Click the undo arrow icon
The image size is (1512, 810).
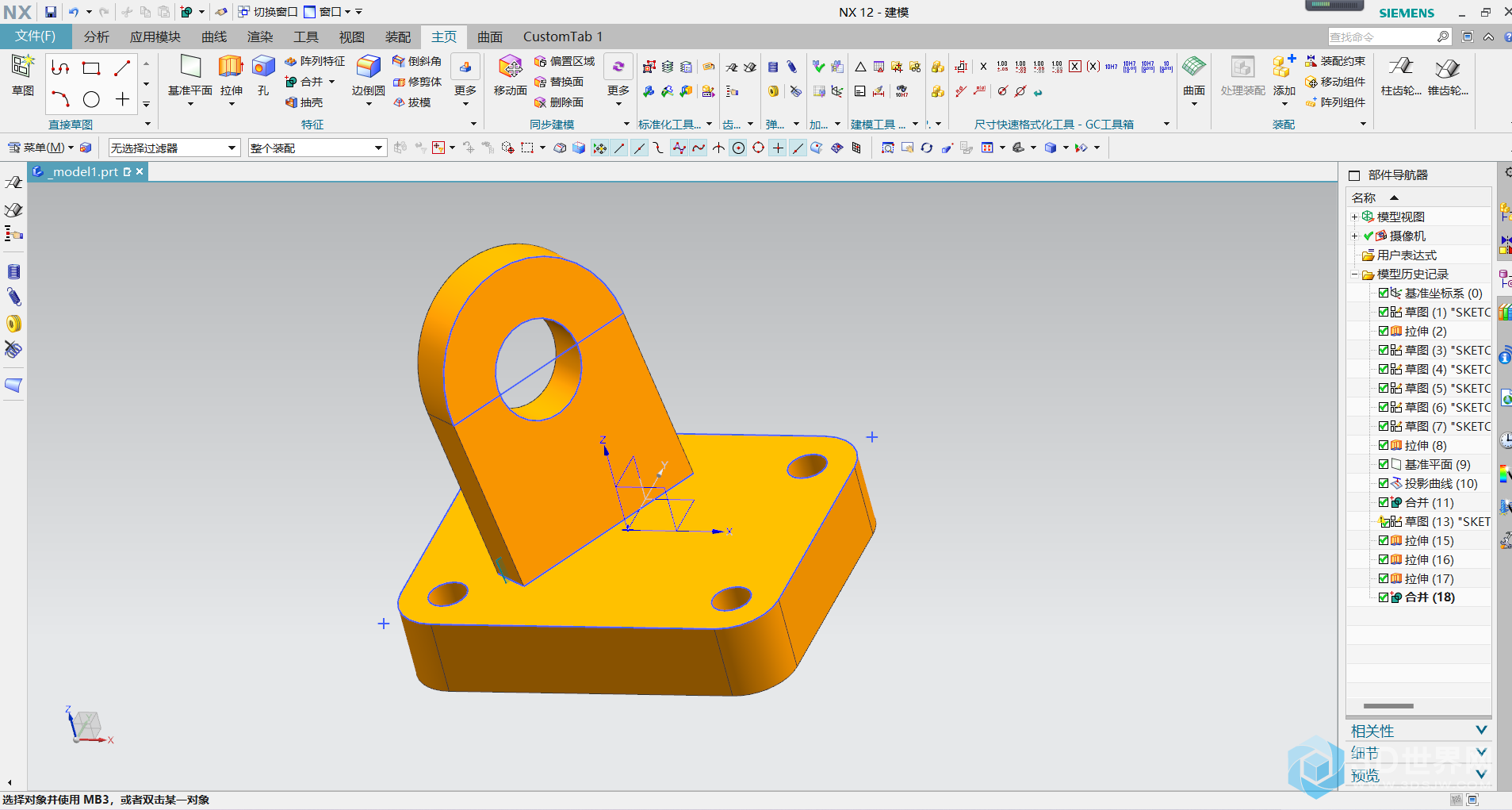click(73, 12)
